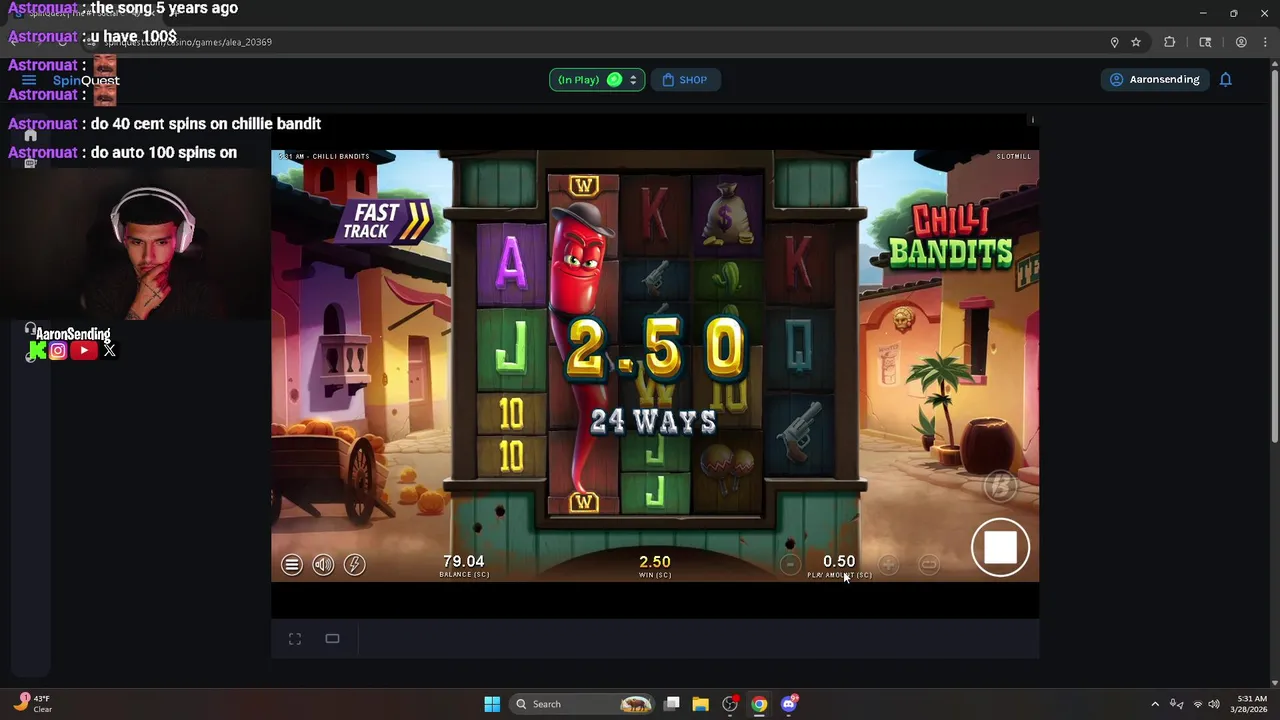Click the SpinQuest logo
The width and height of the screenshot is (1280, 720).
click(86, 80)
